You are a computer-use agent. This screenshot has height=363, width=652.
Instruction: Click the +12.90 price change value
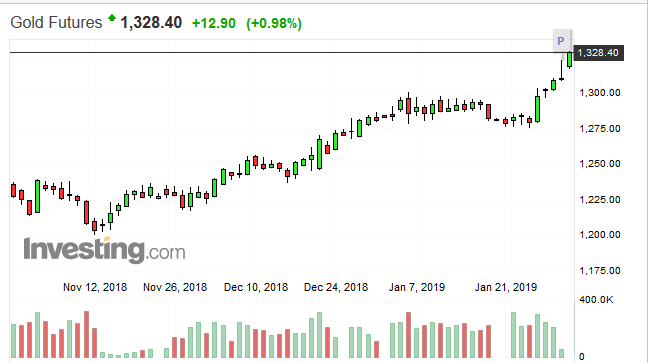click(214, 23)
